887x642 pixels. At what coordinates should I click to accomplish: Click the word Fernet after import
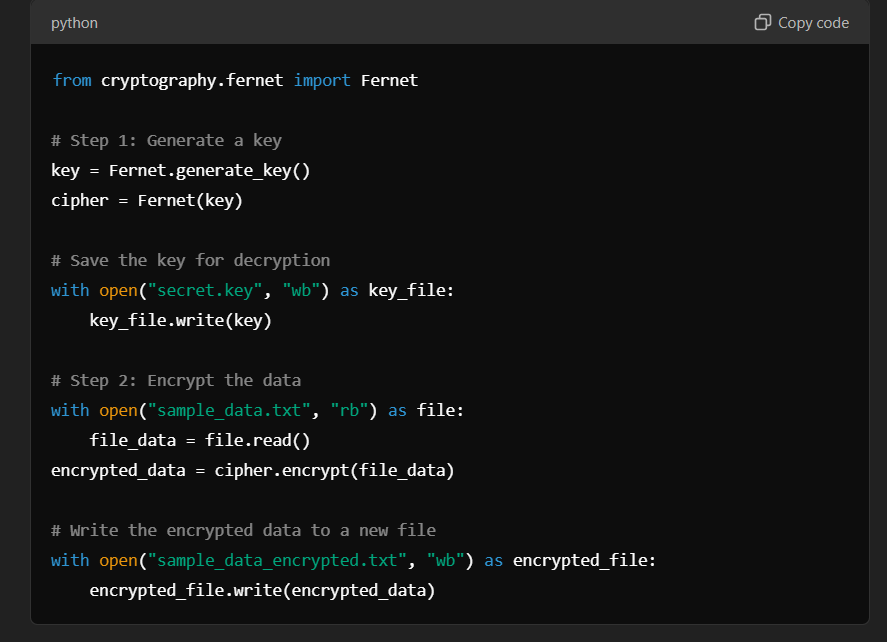(389, 80)
